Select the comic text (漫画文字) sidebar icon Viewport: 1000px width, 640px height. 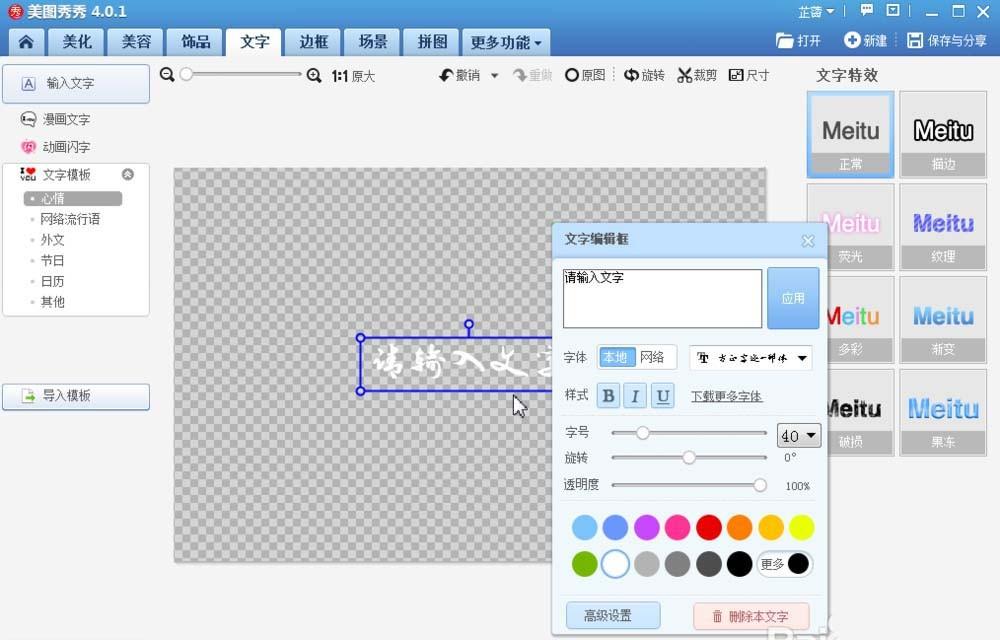click(27, 119)
